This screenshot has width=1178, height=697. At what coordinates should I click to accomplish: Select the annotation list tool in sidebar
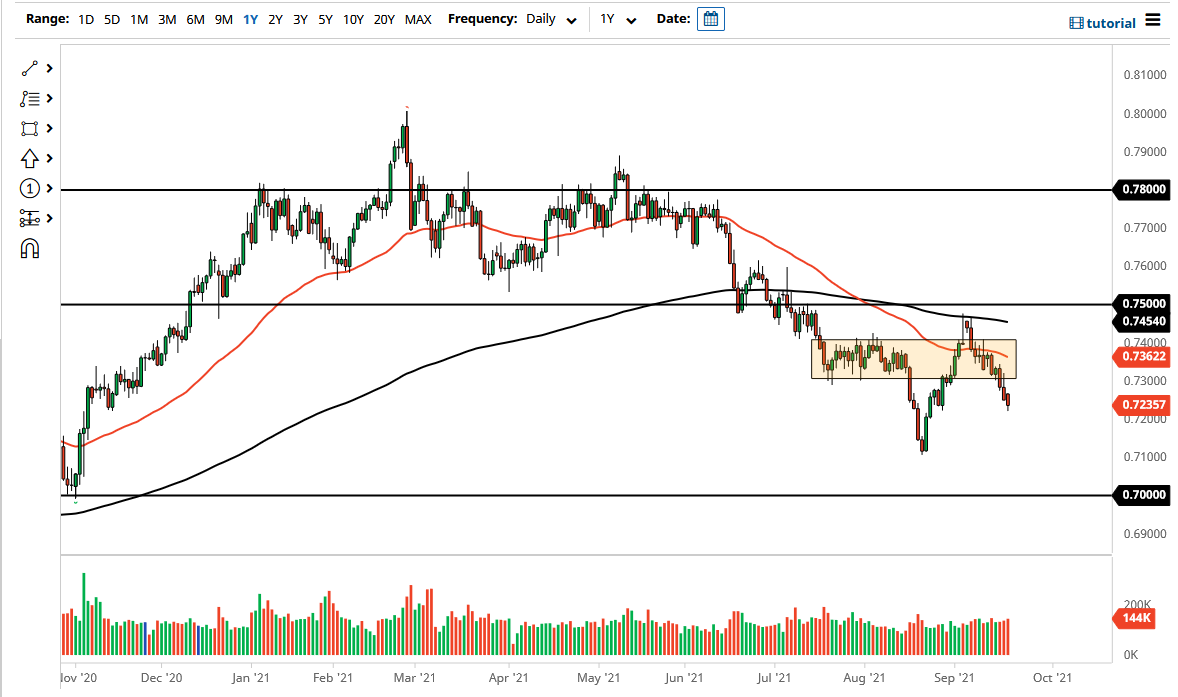point(28,98)
